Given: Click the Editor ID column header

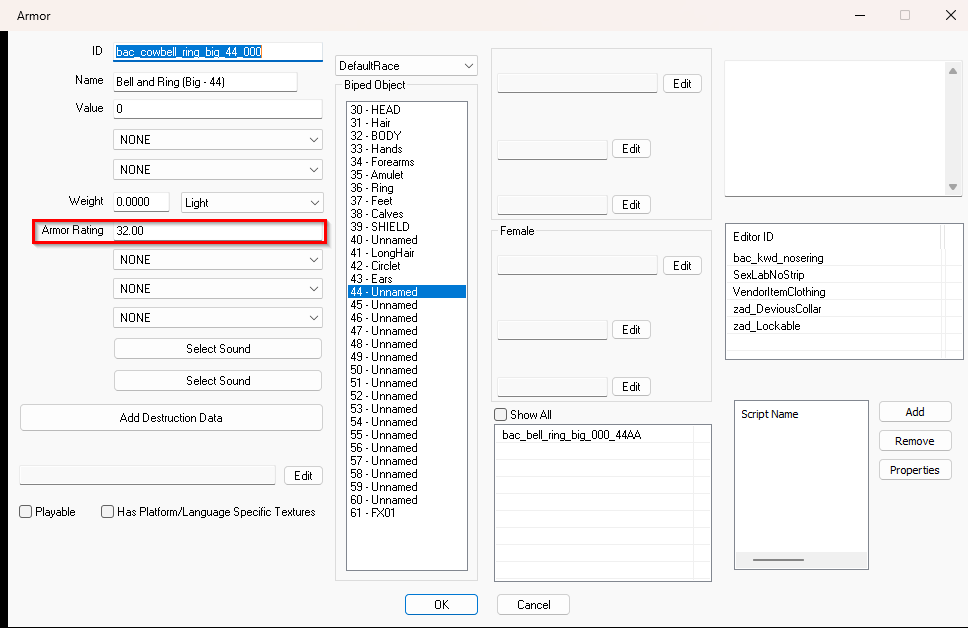Looking at the screenshot, I should (834, 237).
